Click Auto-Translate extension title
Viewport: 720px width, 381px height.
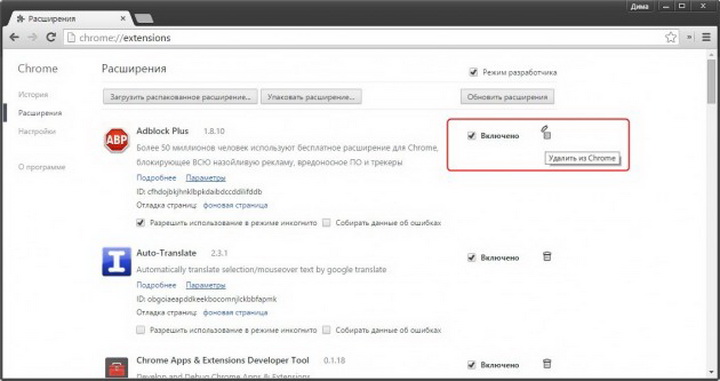166,253
